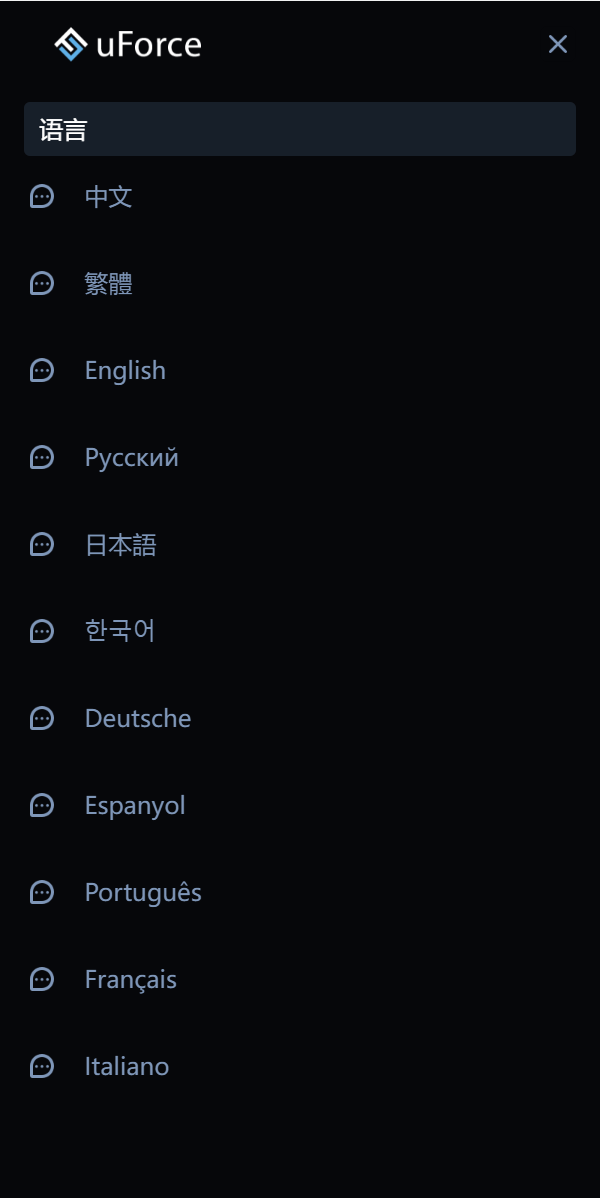Click the bubble icon beside English
600x1198 pixels.
coord(41,370)
